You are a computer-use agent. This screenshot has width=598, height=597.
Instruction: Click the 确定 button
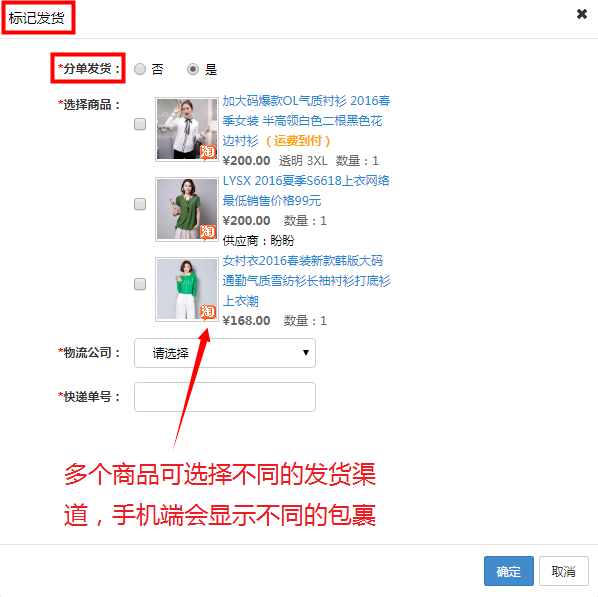509,571
